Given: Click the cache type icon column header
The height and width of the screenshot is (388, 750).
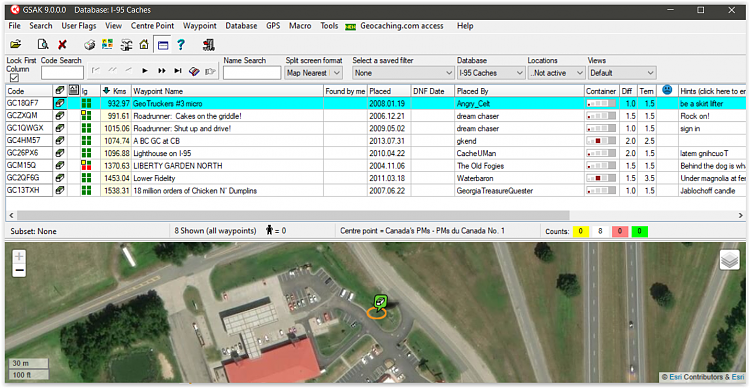Looking at the screenshot, I should pos(60,90).
